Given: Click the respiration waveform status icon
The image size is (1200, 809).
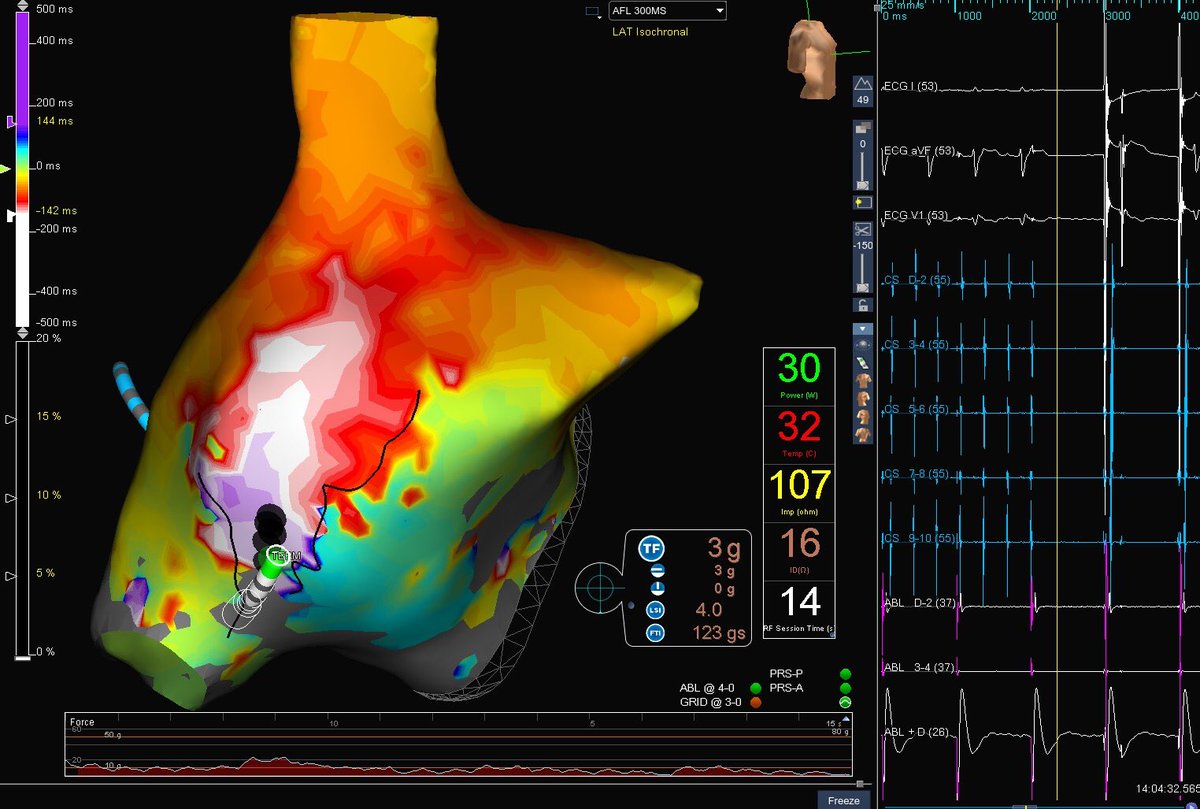Looking at the screenshot, I should [846, 703].
